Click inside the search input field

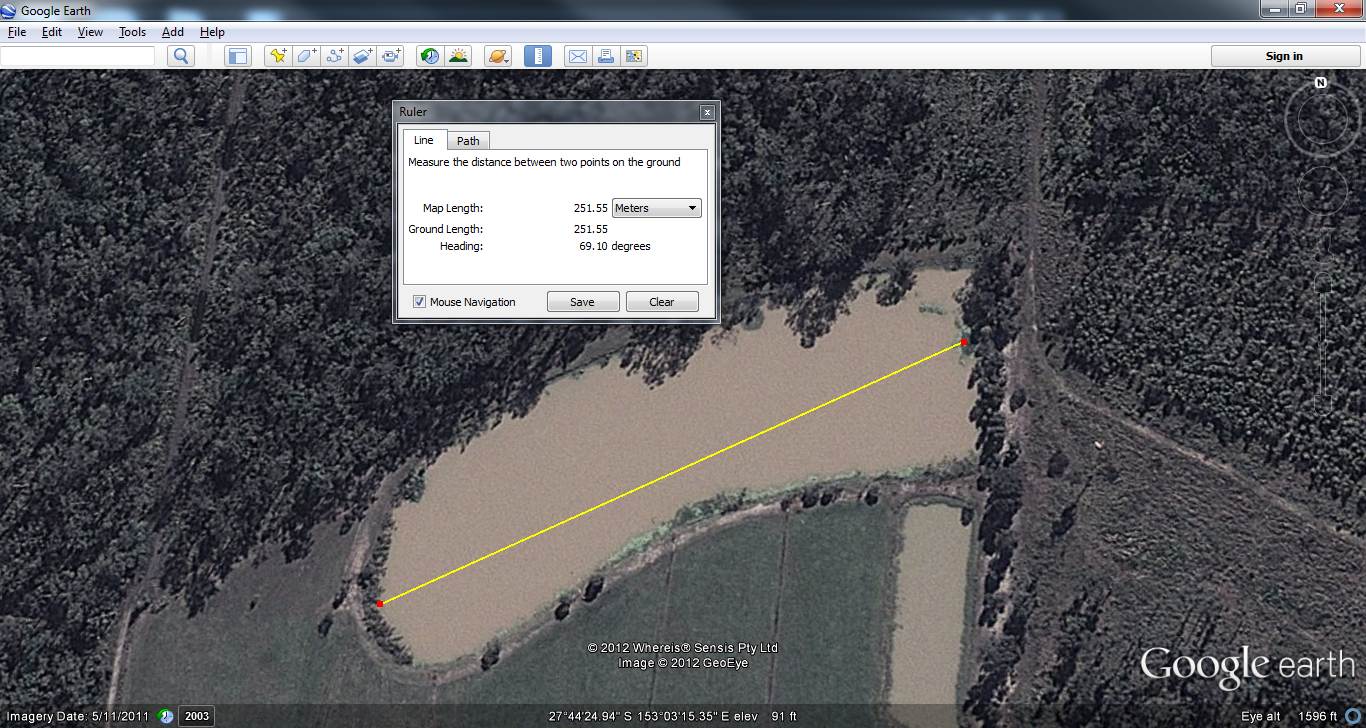tap(78, 56)
